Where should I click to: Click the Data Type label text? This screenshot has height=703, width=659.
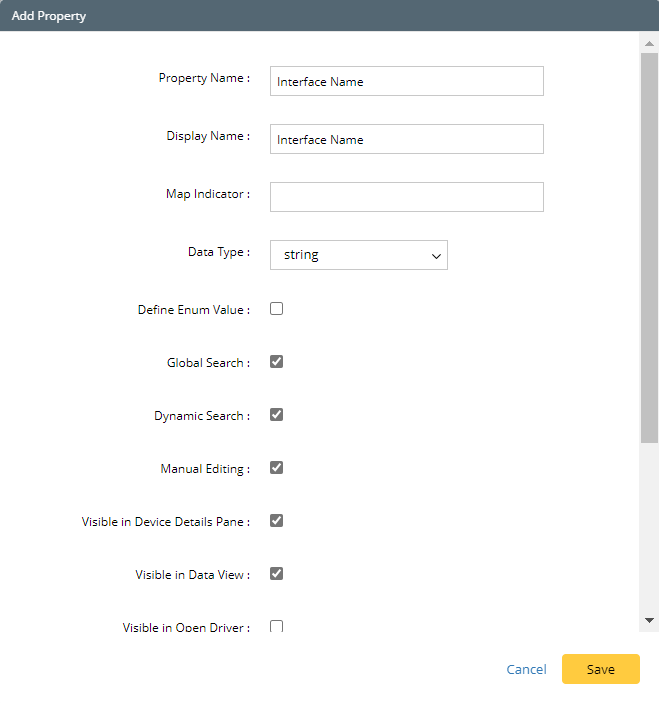tap(218, 252)
